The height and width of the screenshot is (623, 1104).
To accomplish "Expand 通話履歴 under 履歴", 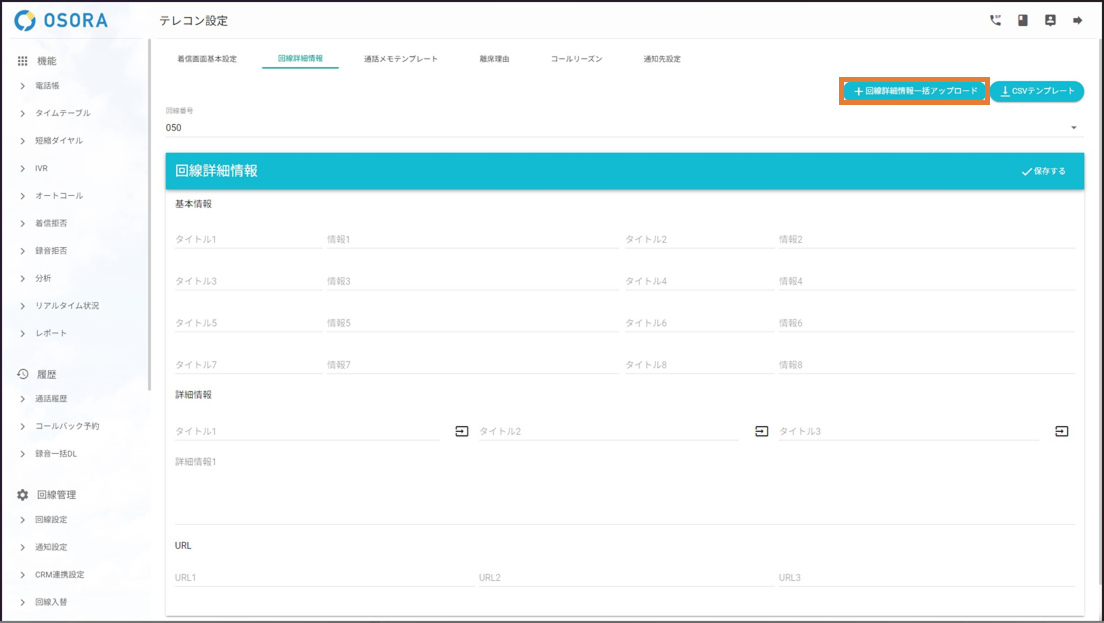I will point(51,398).
